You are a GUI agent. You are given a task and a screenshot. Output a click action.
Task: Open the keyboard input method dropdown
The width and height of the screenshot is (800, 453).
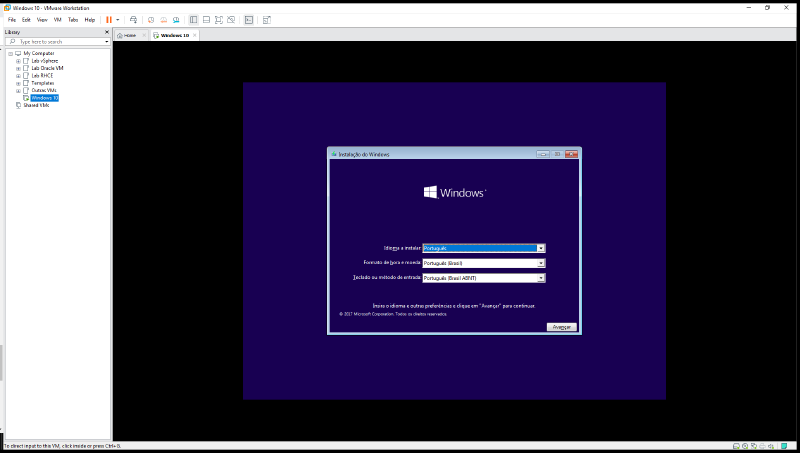(540, 277)
